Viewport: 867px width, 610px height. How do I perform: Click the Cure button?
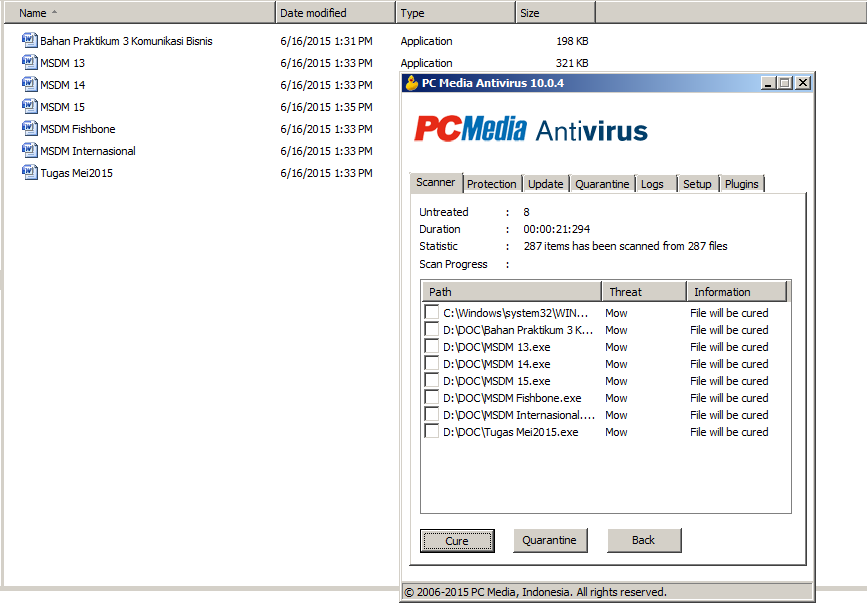(x=457, y=541)
